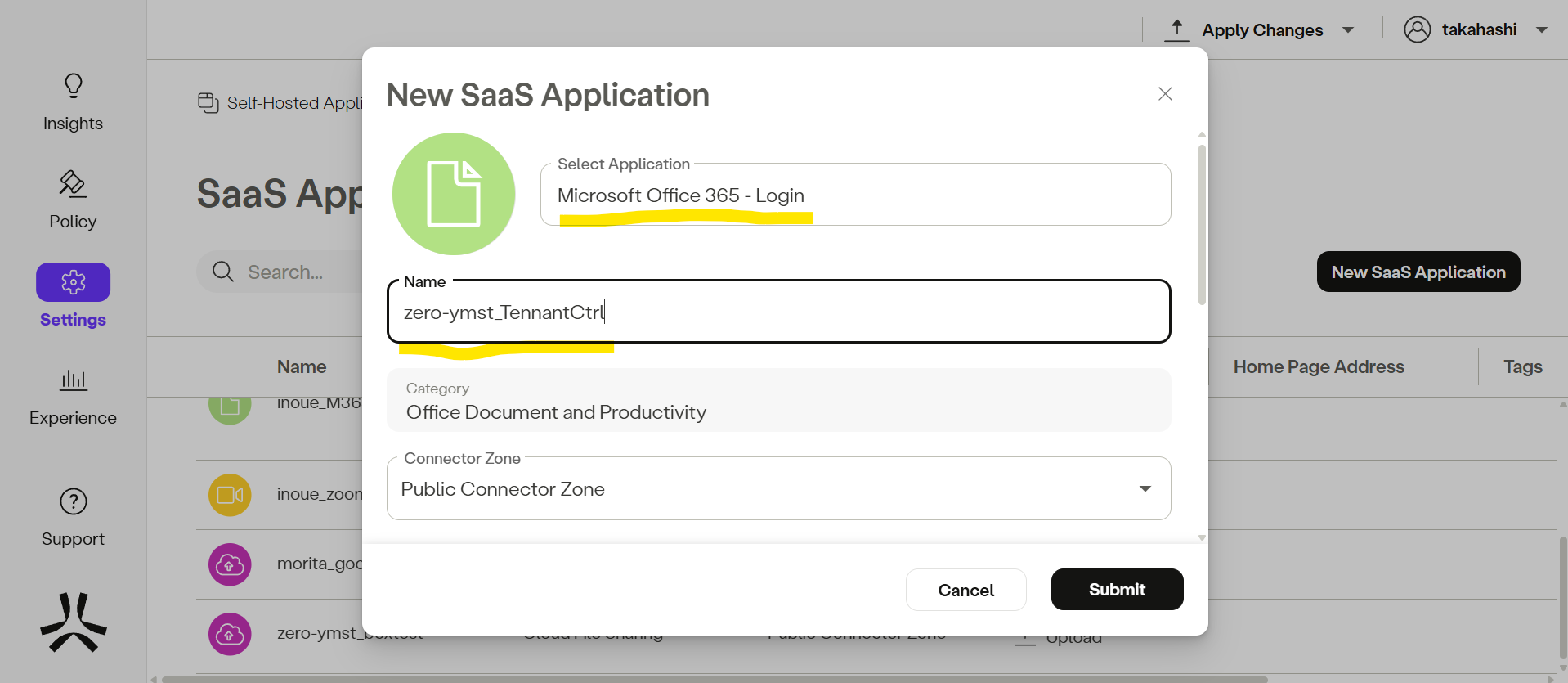Screen dimensions: 1568x683
Task: Click the green document application icon in dialog
Action: pos(454,194)
